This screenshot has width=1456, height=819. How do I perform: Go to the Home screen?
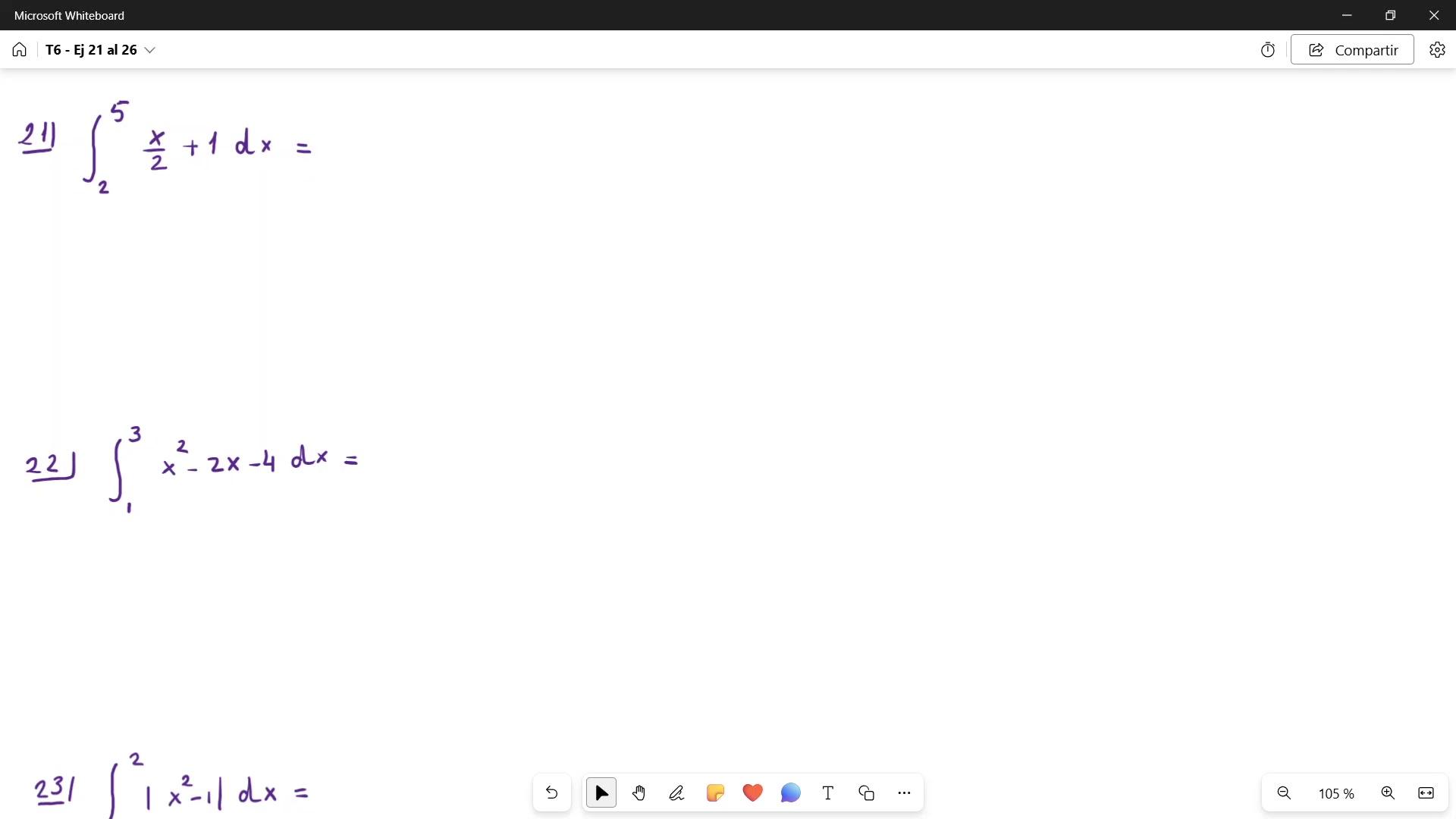tap(20, 50)
